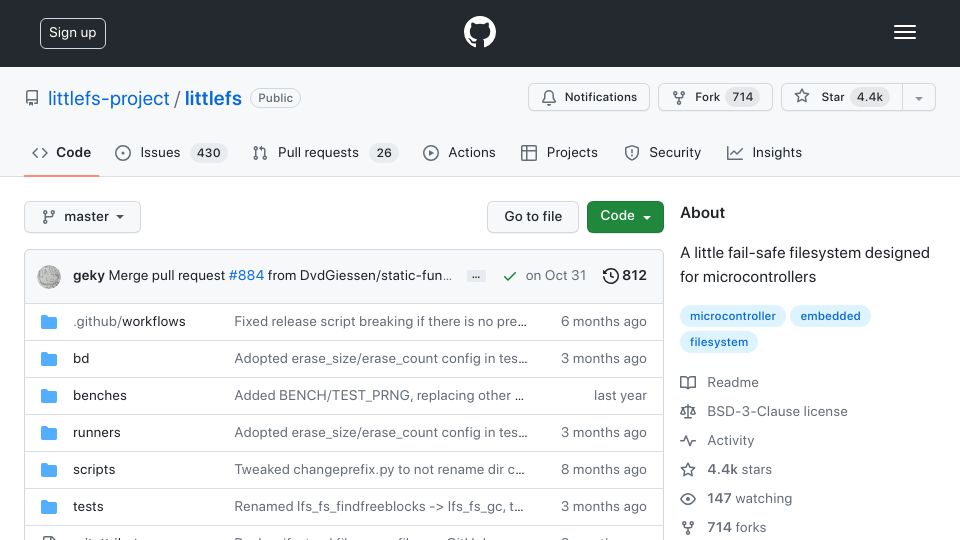Click 'last year' timestamp for benches
This screenshot has width=960, height=540.
pyautogui.click(x=620, y=396)
